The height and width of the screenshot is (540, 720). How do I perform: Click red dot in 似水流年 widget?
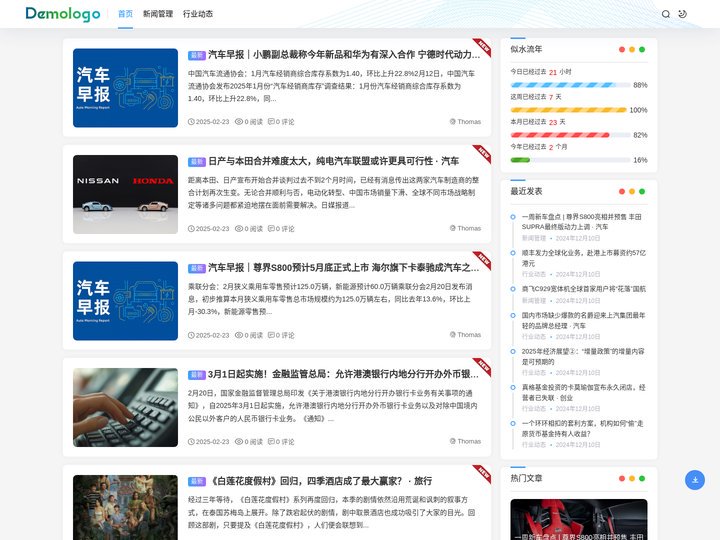[x=622, y=50]
